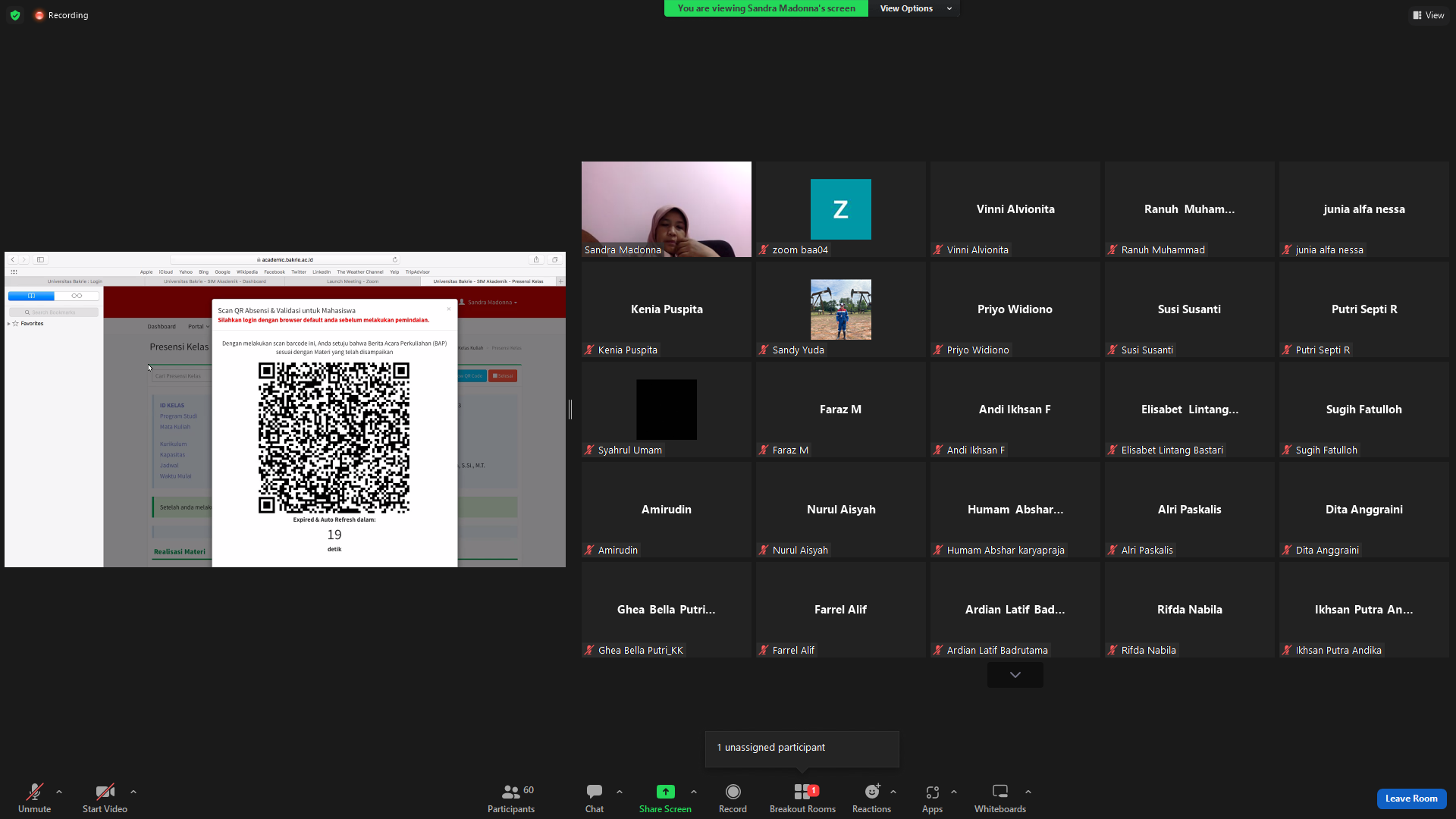The image size is (1456, 819).
Task: Click the muted mic icon beside Faraz M
Action: point(764,450)
